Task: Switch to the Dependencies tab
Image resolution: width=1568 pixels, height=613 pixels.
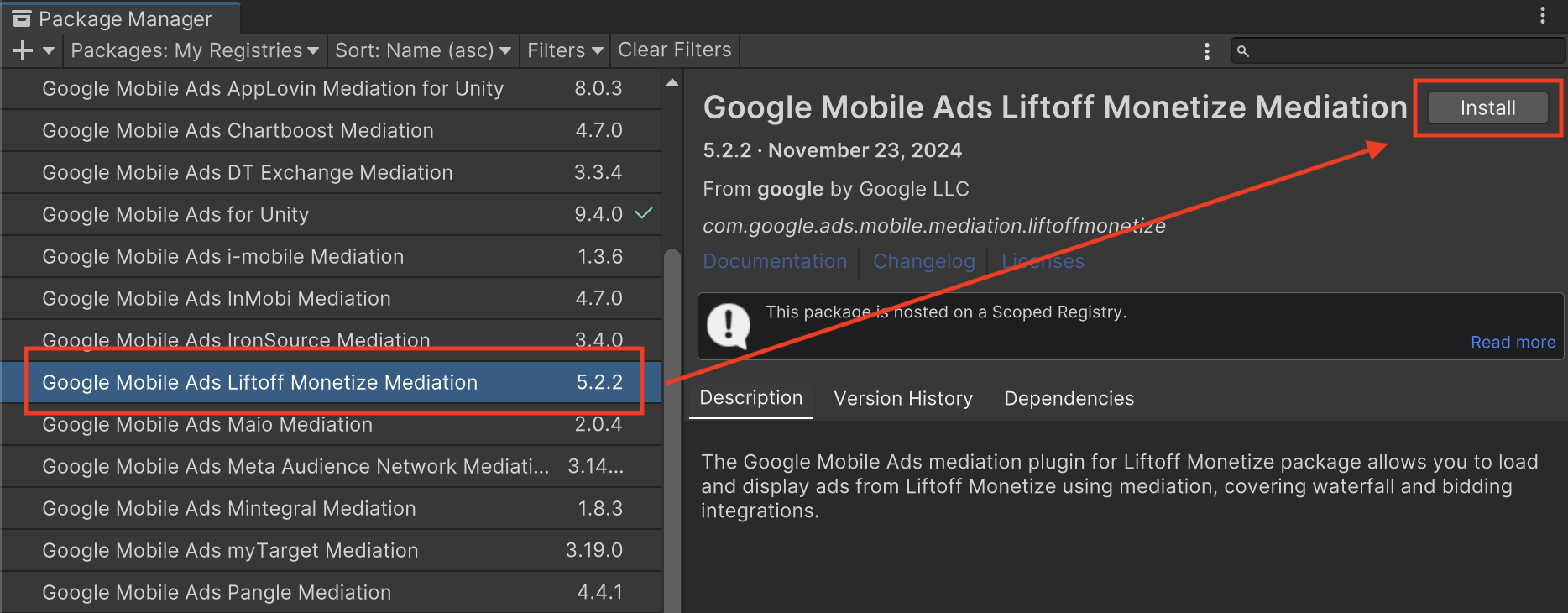Action: click(1069, 399)
